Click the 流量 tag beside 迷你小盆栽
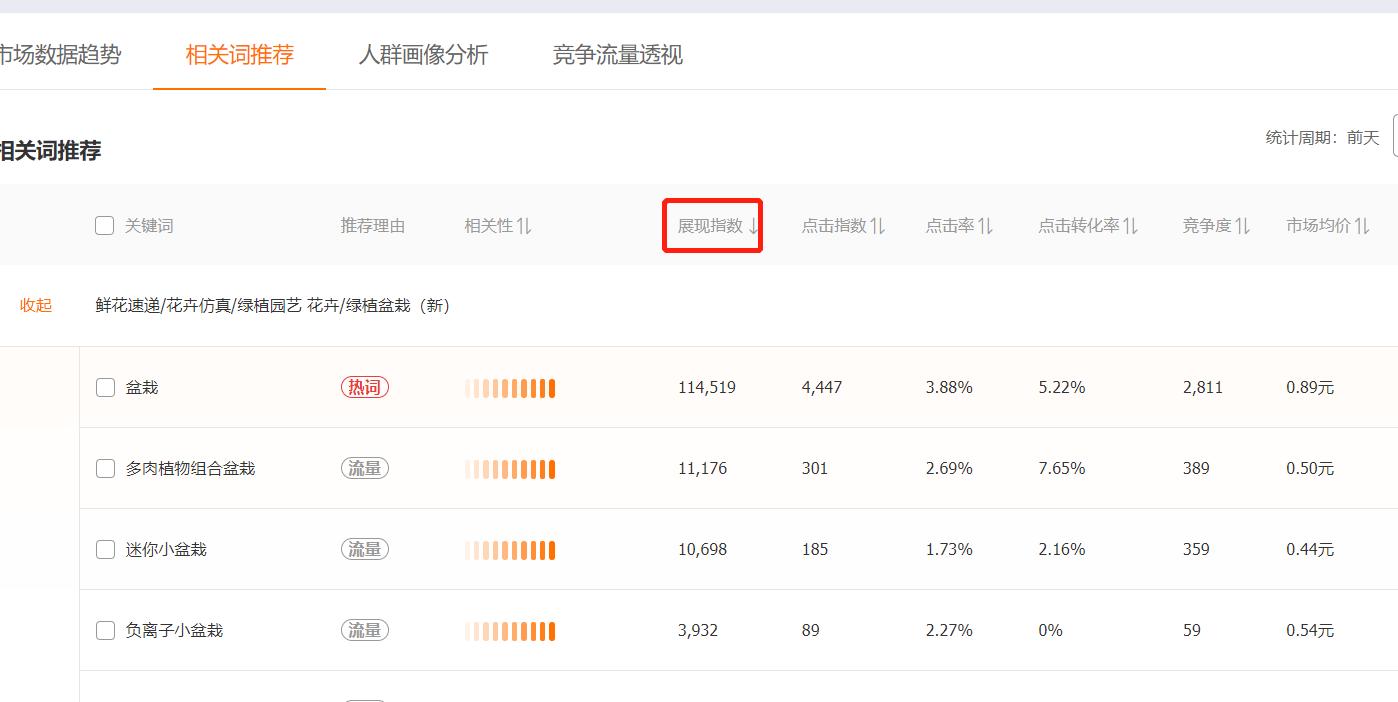The image size is (1398, 702). coord(364,548)
